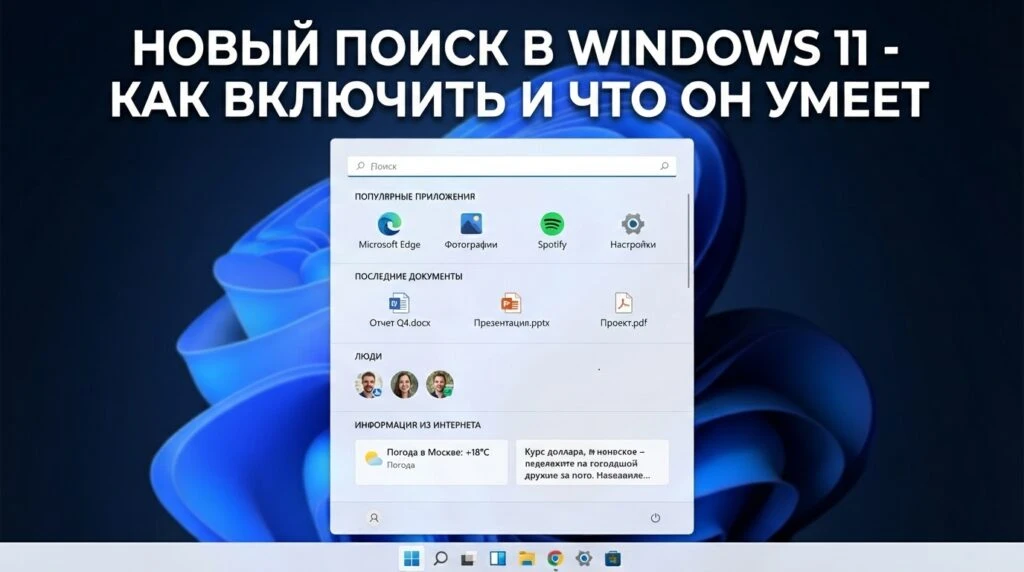Click into the Поиск search field
The image size is (1024, 572).
[511, 166]
